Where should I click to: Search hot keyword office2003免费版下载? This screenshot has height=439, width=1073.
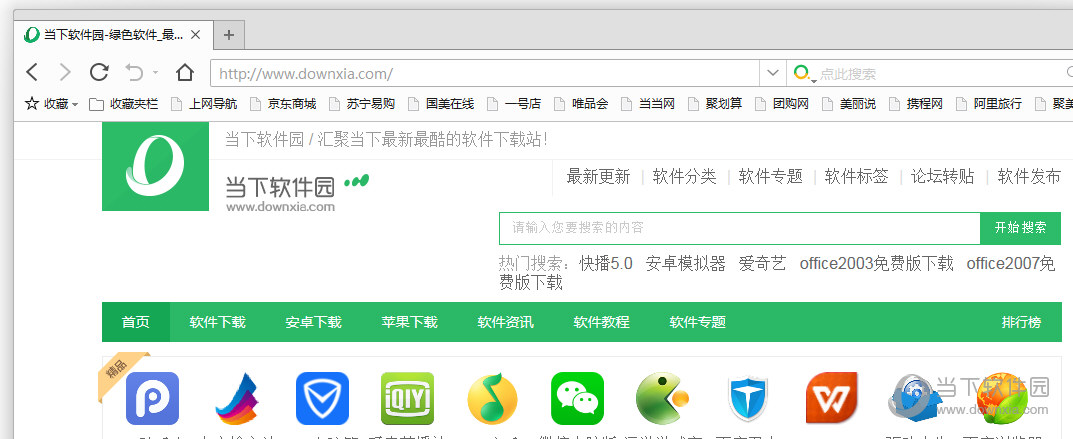(x=877, y=264)
